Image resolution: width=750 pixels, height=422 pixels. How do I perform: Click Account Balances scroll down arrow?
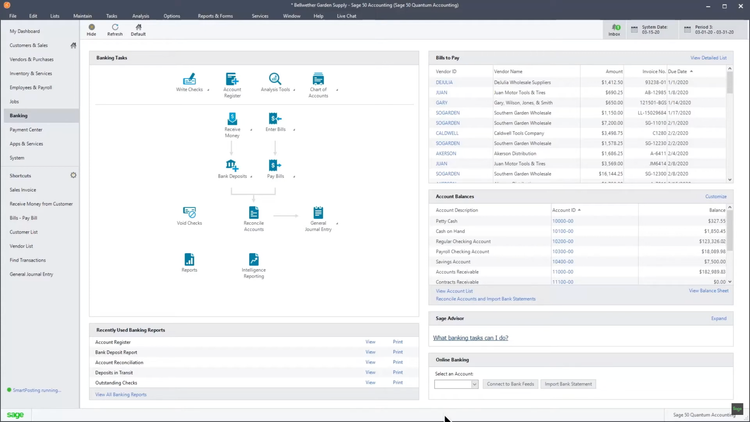coord(730,282)
